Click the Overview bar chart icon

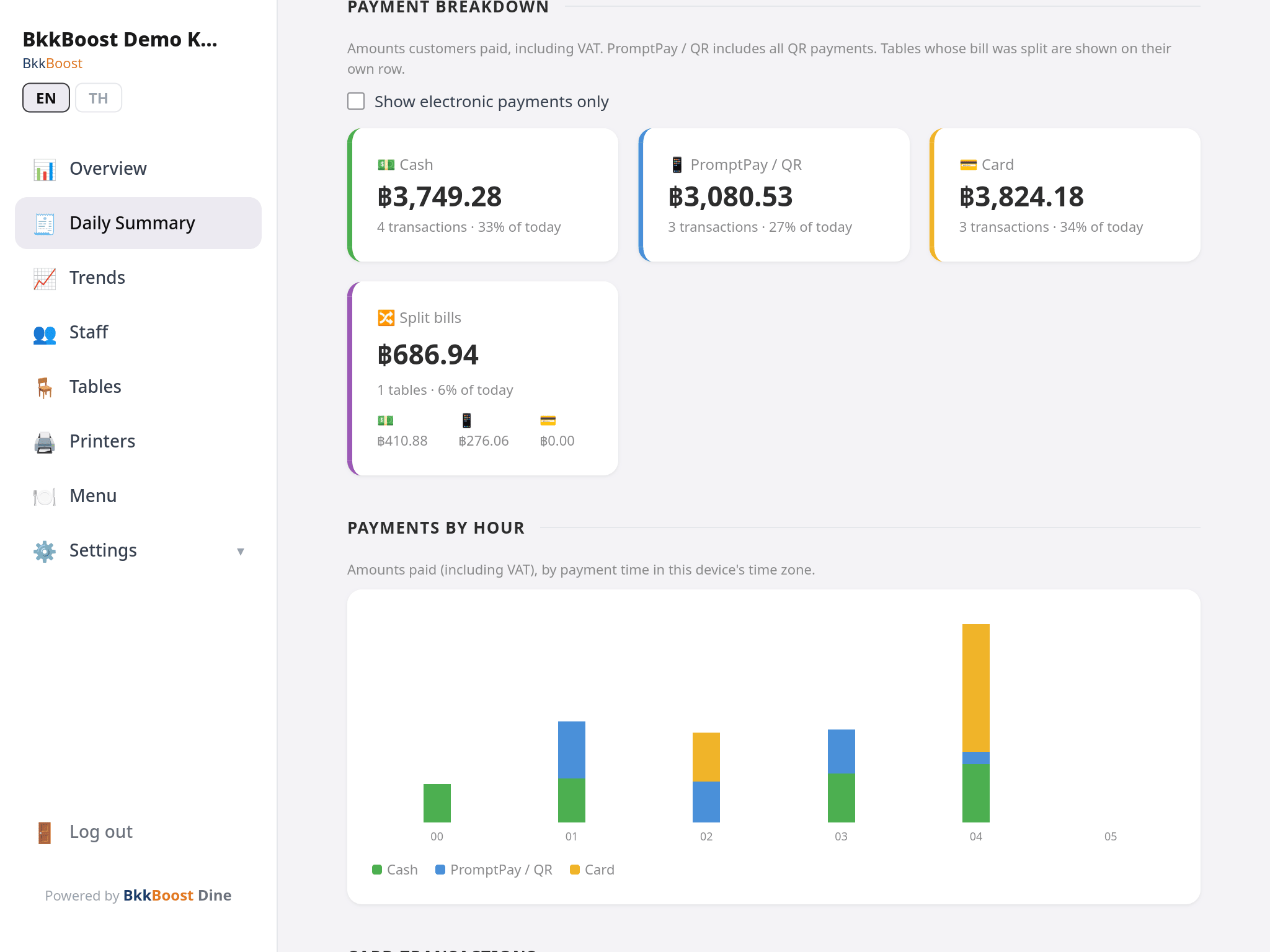point(45,169)
